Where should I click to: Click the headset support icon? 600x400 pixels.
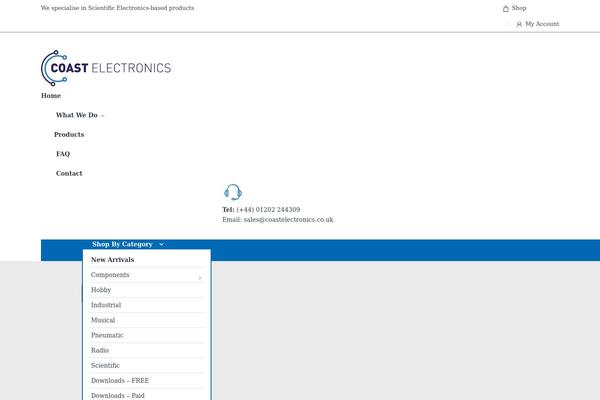click(x=233, y=192)
